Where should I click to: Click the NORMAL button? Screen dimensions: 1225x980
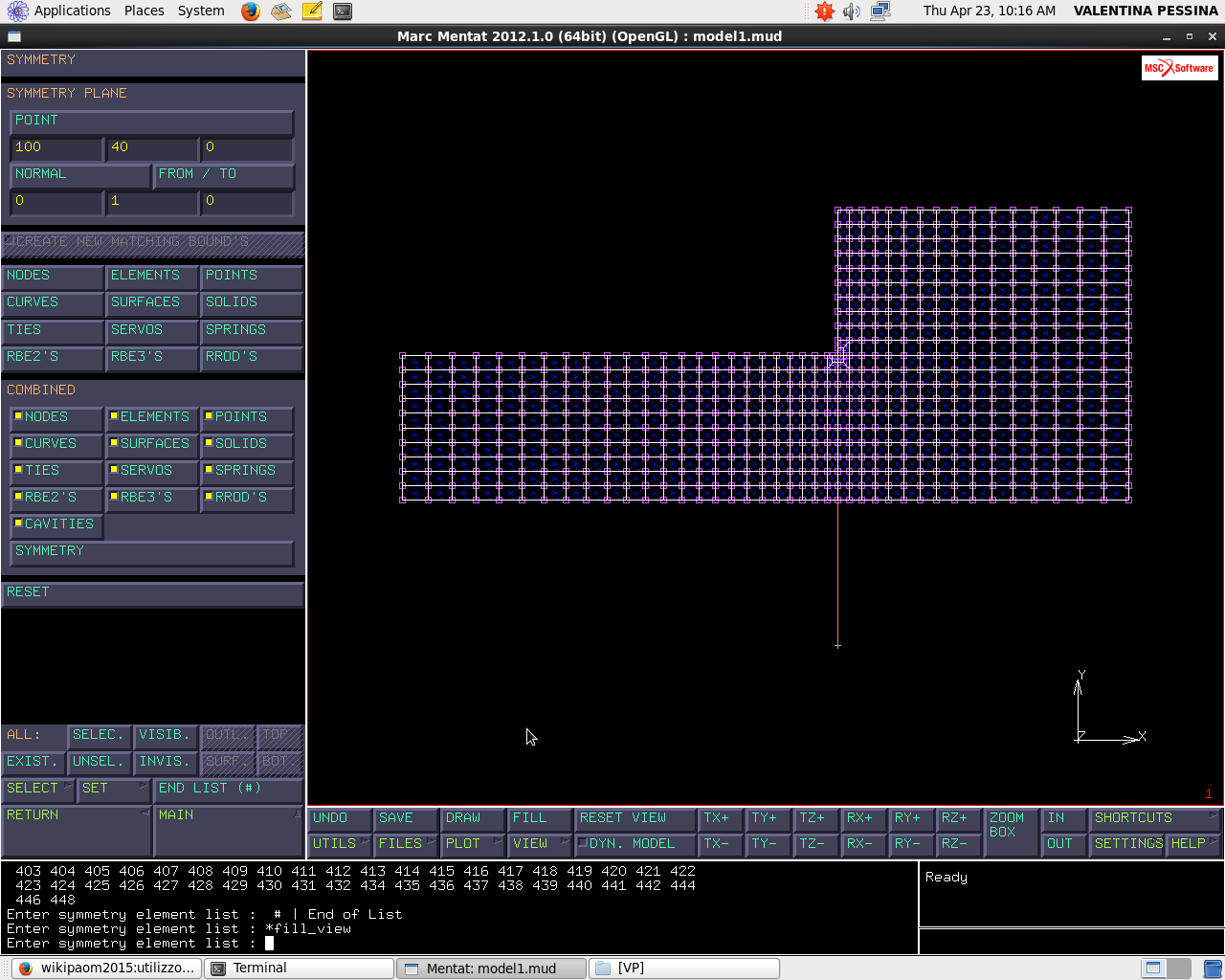80,174
